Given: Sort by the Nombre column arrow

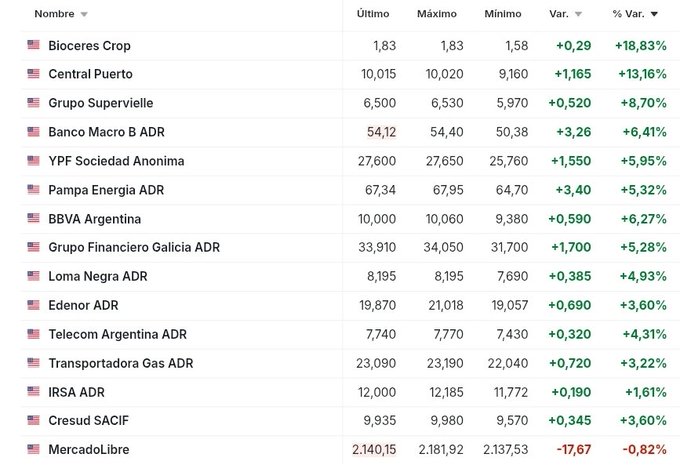Looking at the screenshot, I should (83, 15).
